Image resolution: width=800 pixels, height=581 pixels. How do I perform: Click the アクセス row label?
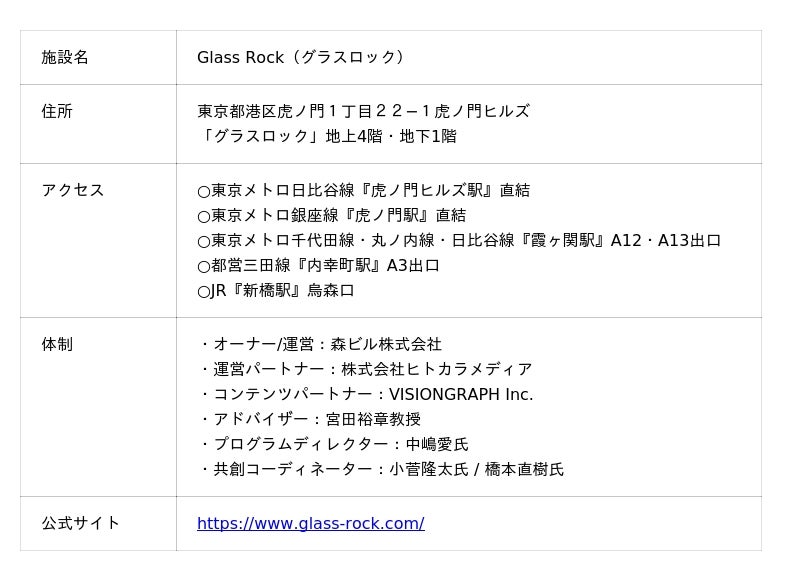(x=73, y=190)
